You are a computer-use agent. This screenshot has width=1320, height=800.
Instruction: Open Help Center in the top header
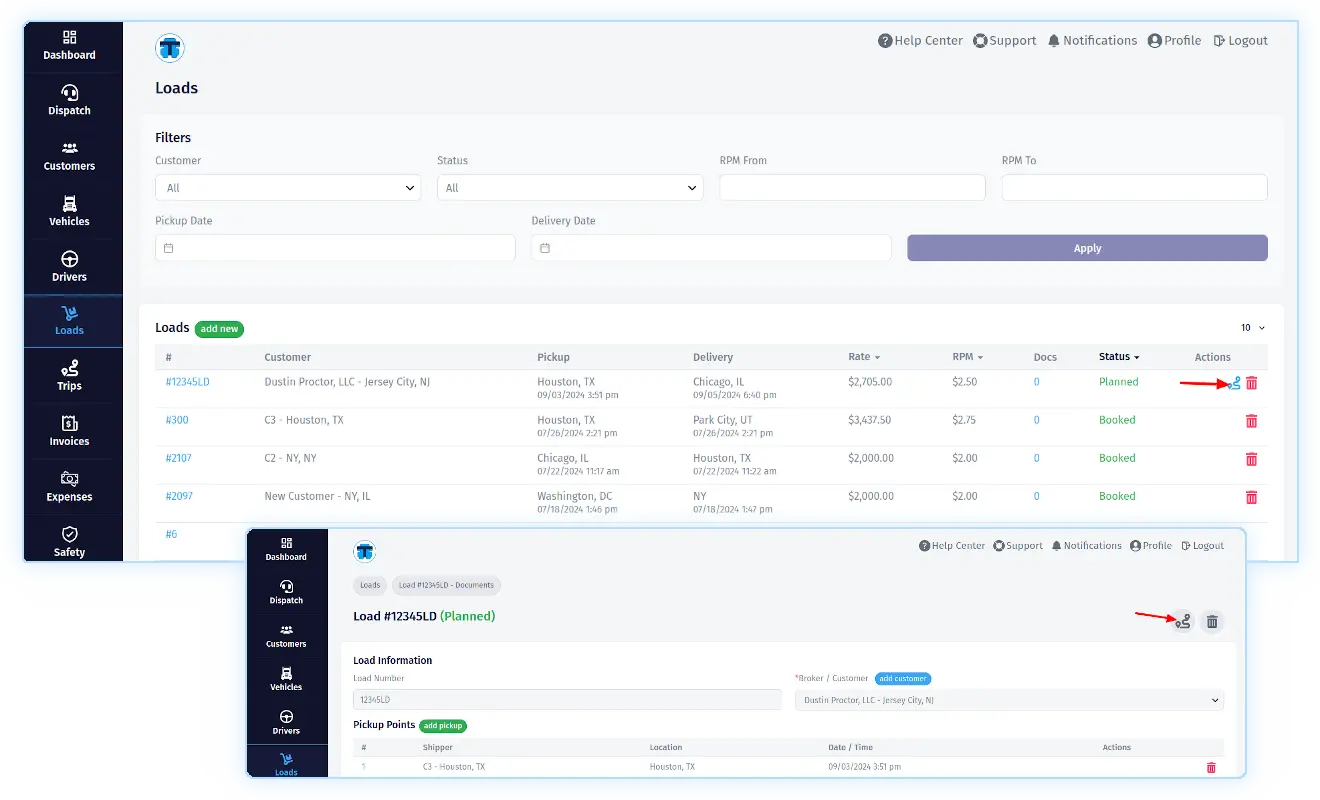[920, 41]
